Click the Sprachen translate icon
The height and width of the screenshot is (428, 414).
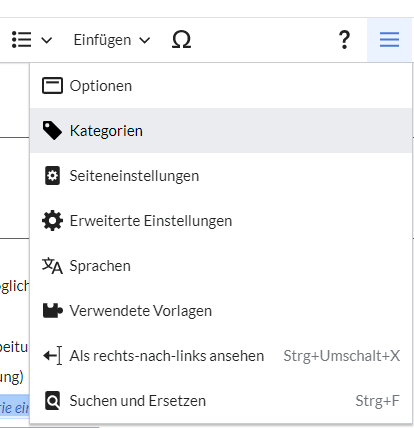click(52, 266)
